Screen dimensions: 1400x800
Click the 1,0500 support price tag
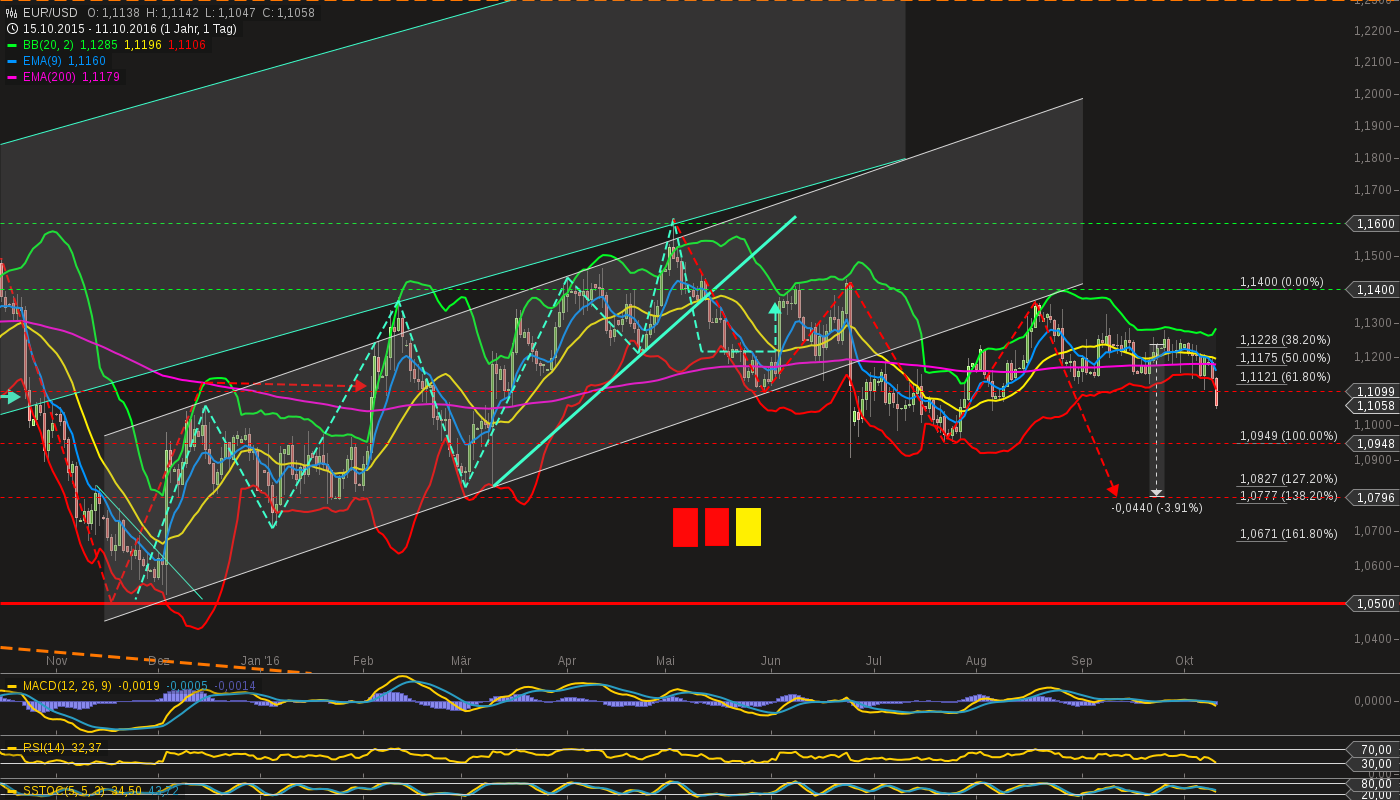pyautogui.click(x=1374, y=604)
